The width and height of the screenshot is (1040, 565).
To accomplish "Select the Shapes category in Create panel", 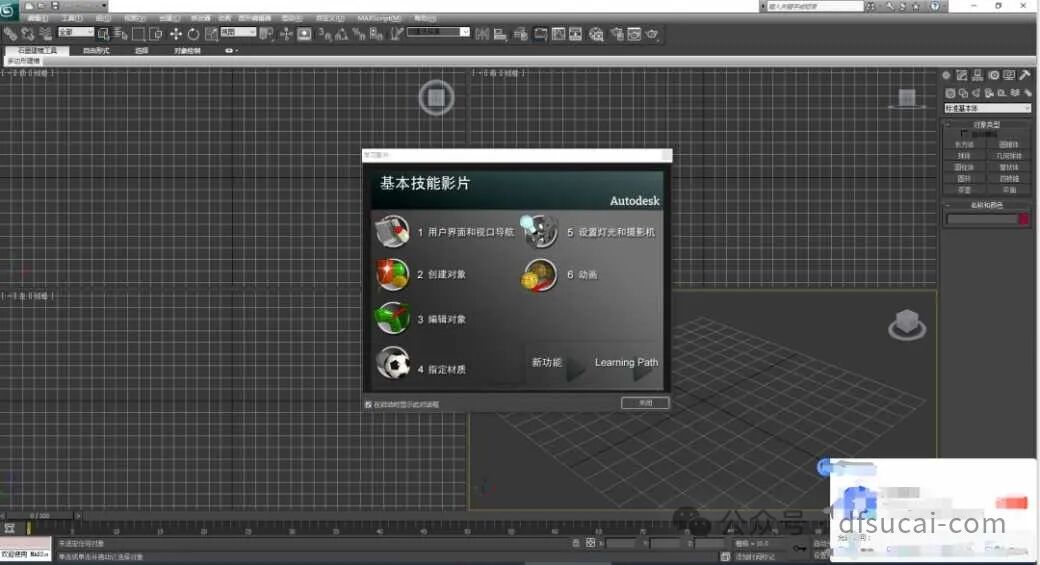I will [963, 94].
